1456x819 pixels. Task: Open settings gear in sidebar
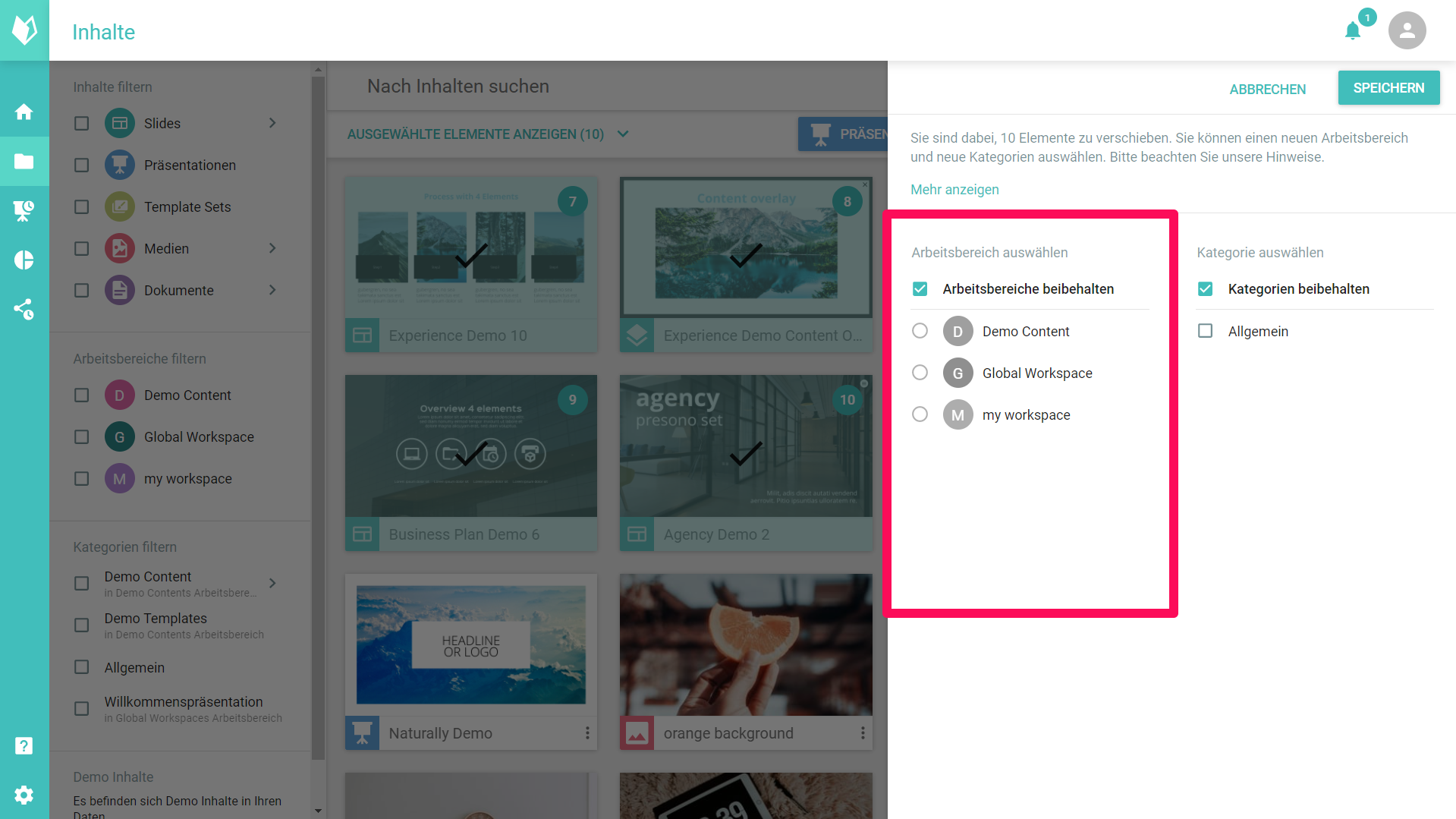click(24, 795)
